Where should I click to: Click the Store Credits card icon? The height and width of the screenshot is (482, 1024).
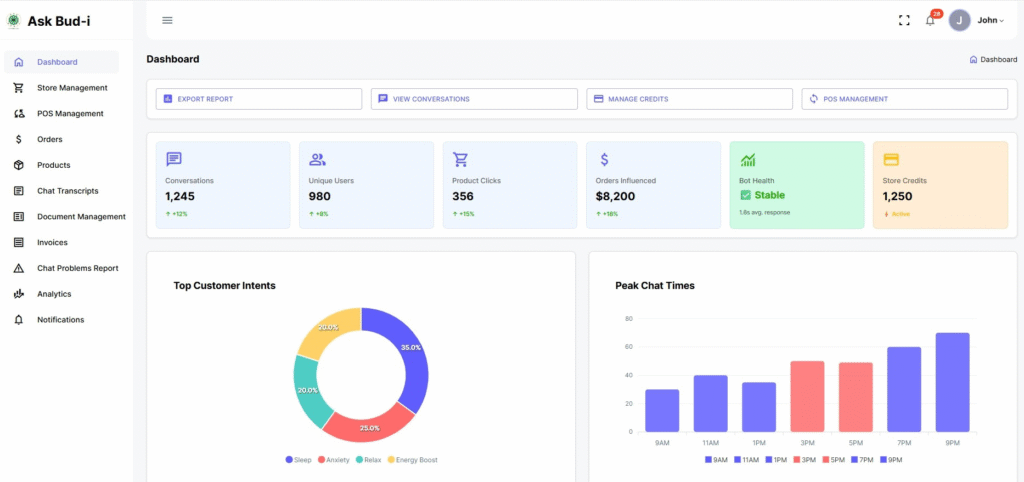click(891, 160)
